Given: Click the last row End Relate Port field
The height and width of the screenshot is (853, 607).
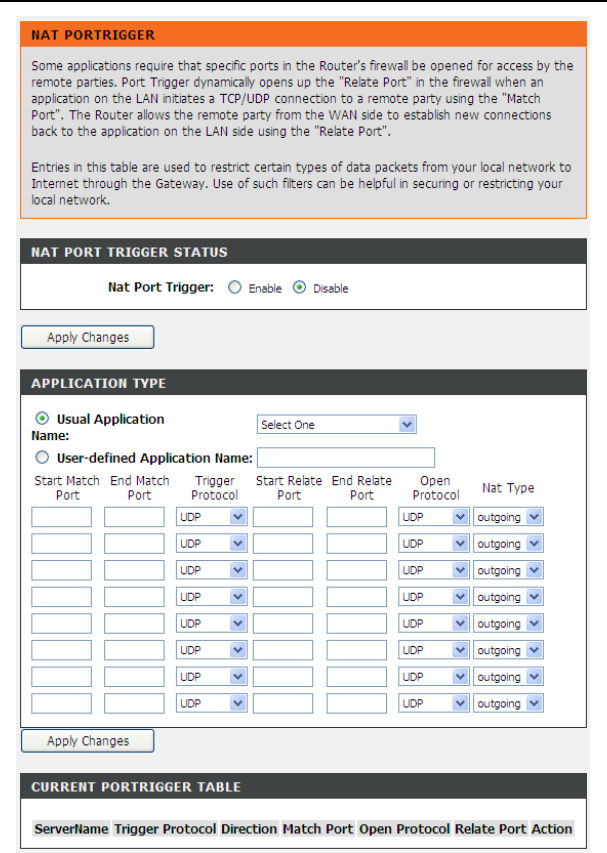Looking at the screenshot, I should click(x=357, y=703).
